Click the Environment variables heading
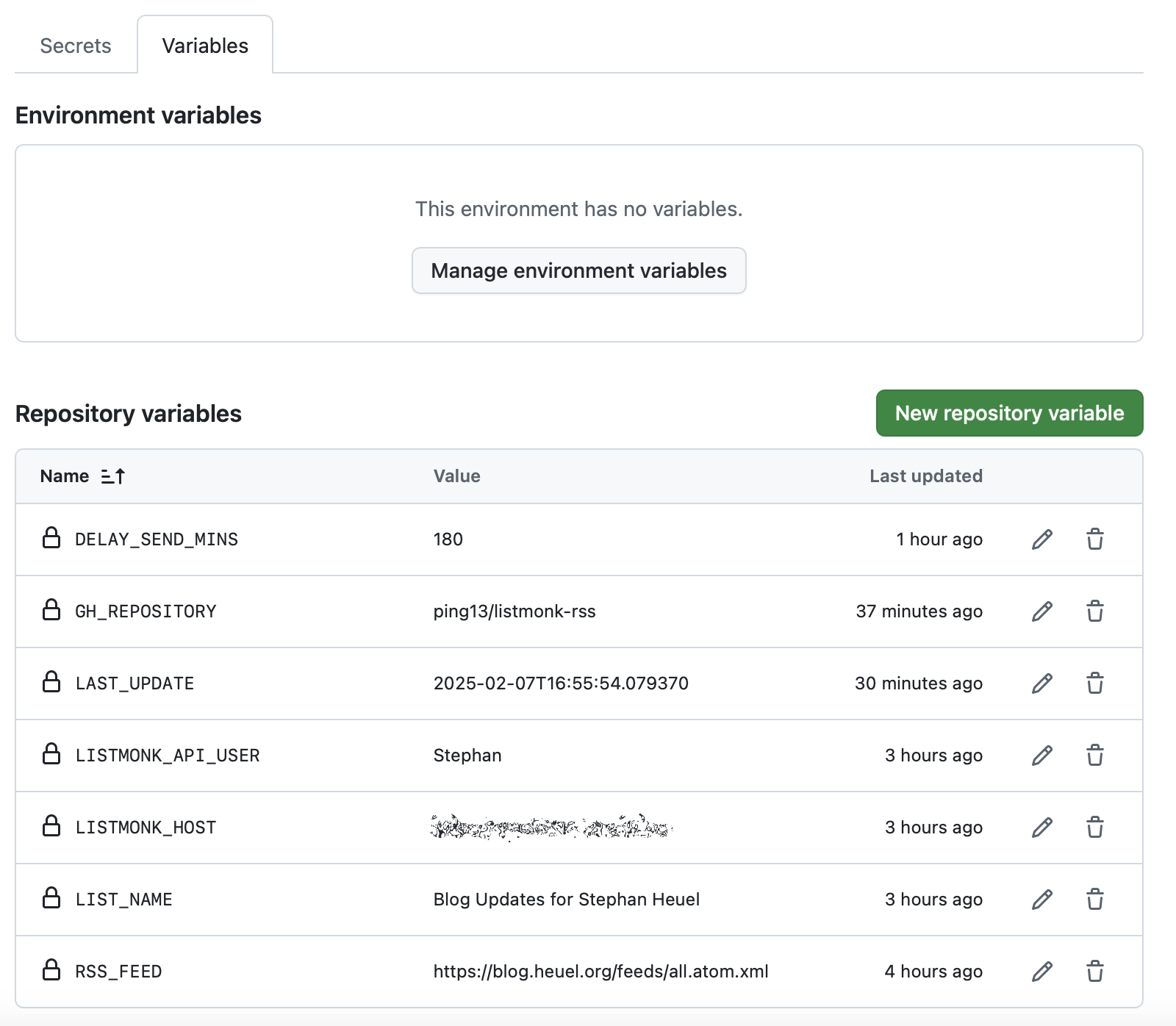 [x=138, y=115]
